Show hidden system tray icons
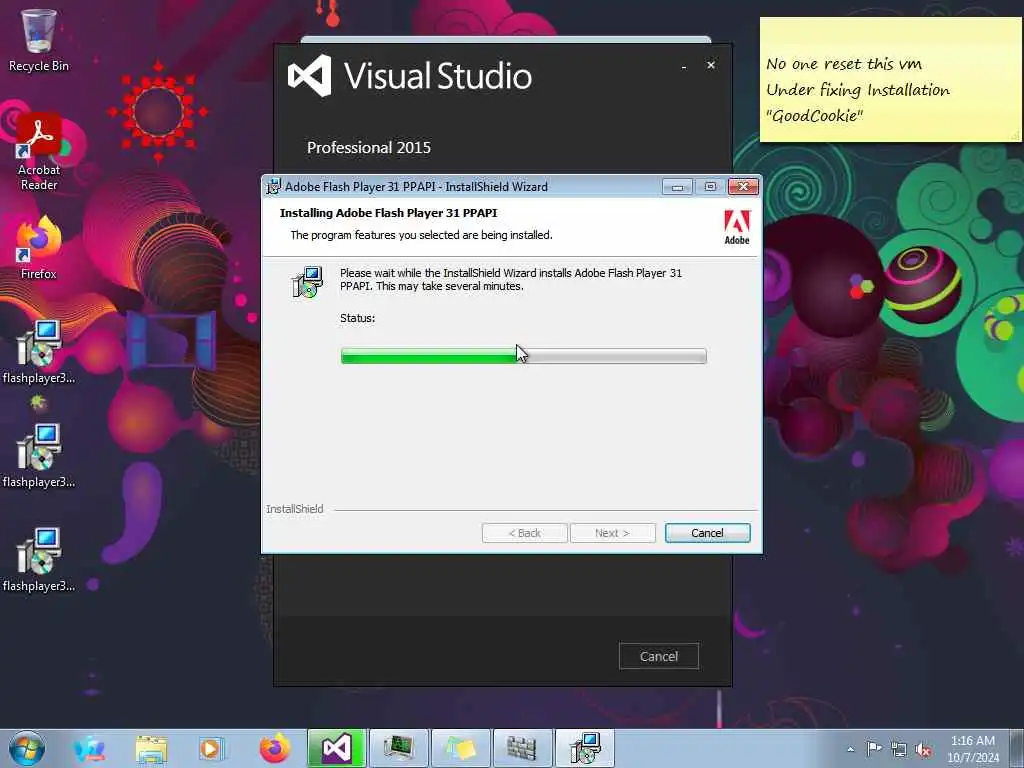Screen dimensions: 1024x768 850,749
